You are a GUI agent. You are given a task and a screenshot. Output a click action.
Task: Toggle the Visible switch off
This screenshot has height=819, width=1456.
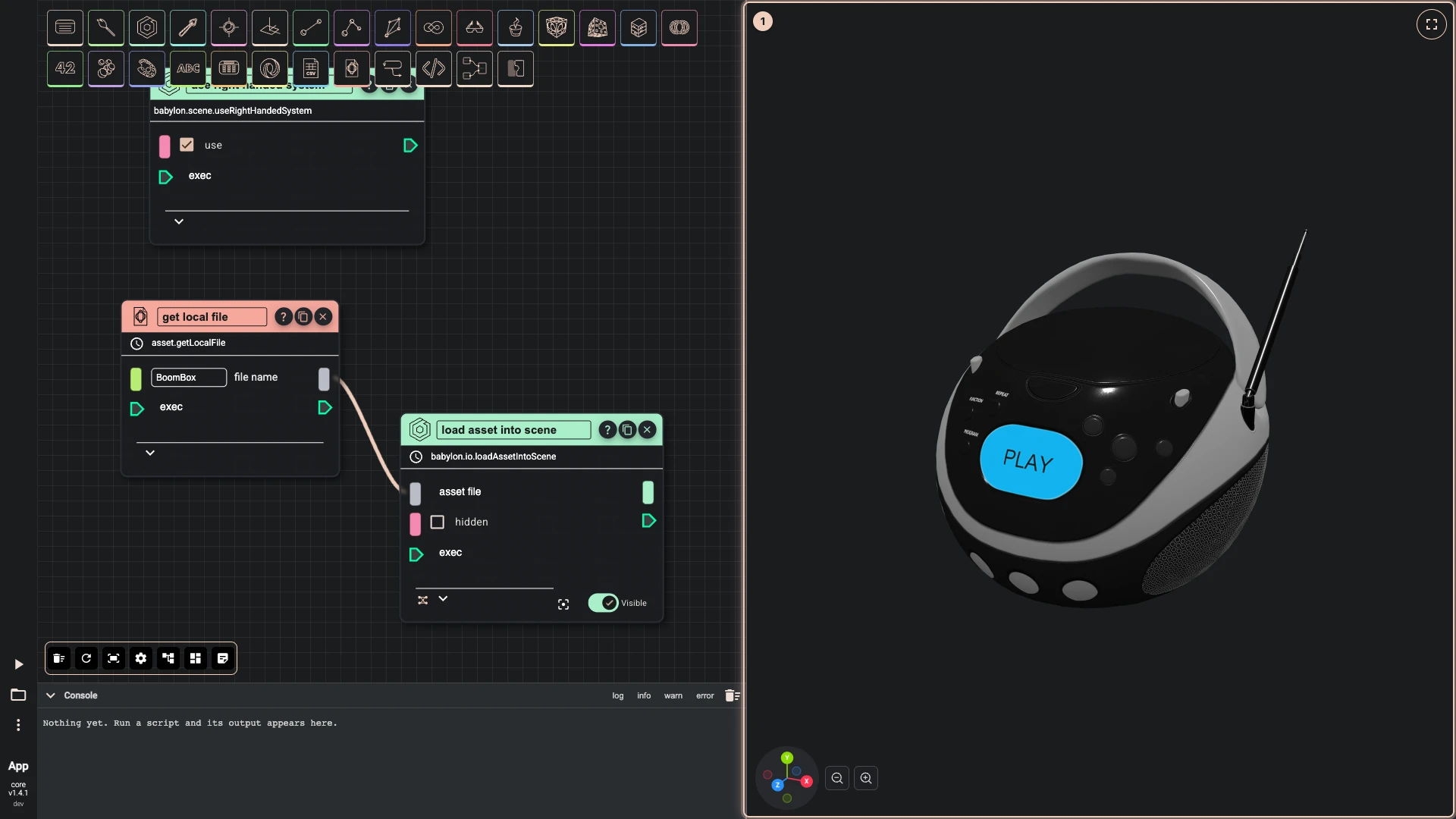point(604,603)
